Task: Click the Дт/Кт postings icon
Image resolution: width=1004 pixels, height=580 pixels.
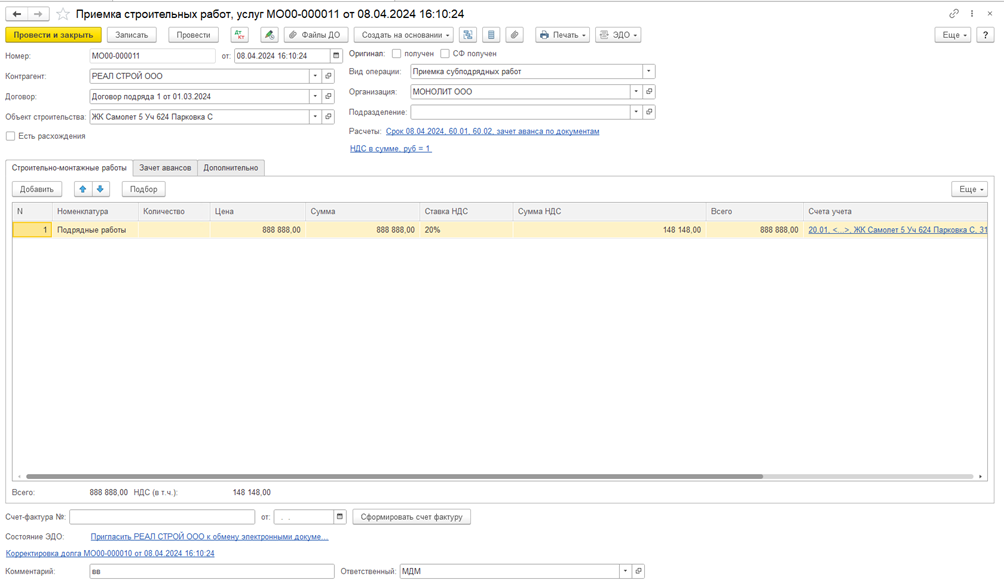Action: point(240,35)
